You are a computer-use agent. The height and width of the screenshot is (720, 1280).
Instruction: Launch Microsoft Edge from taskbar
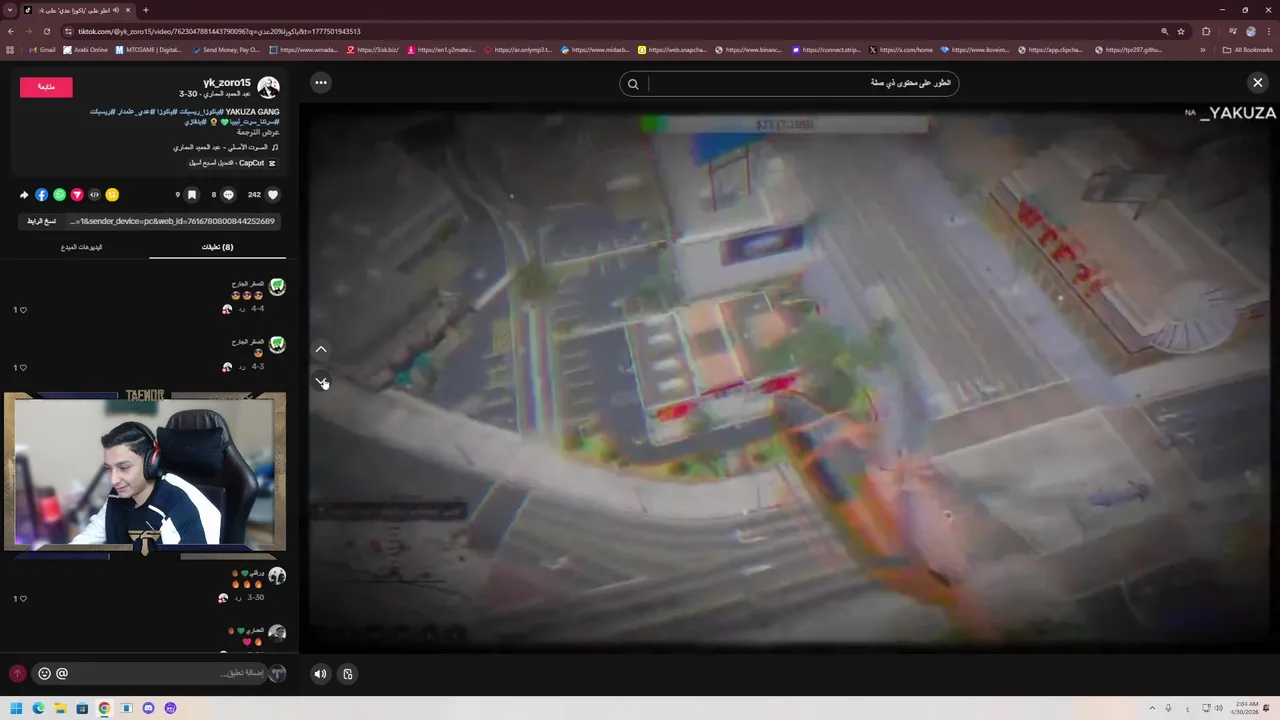[x=38, y=708]
